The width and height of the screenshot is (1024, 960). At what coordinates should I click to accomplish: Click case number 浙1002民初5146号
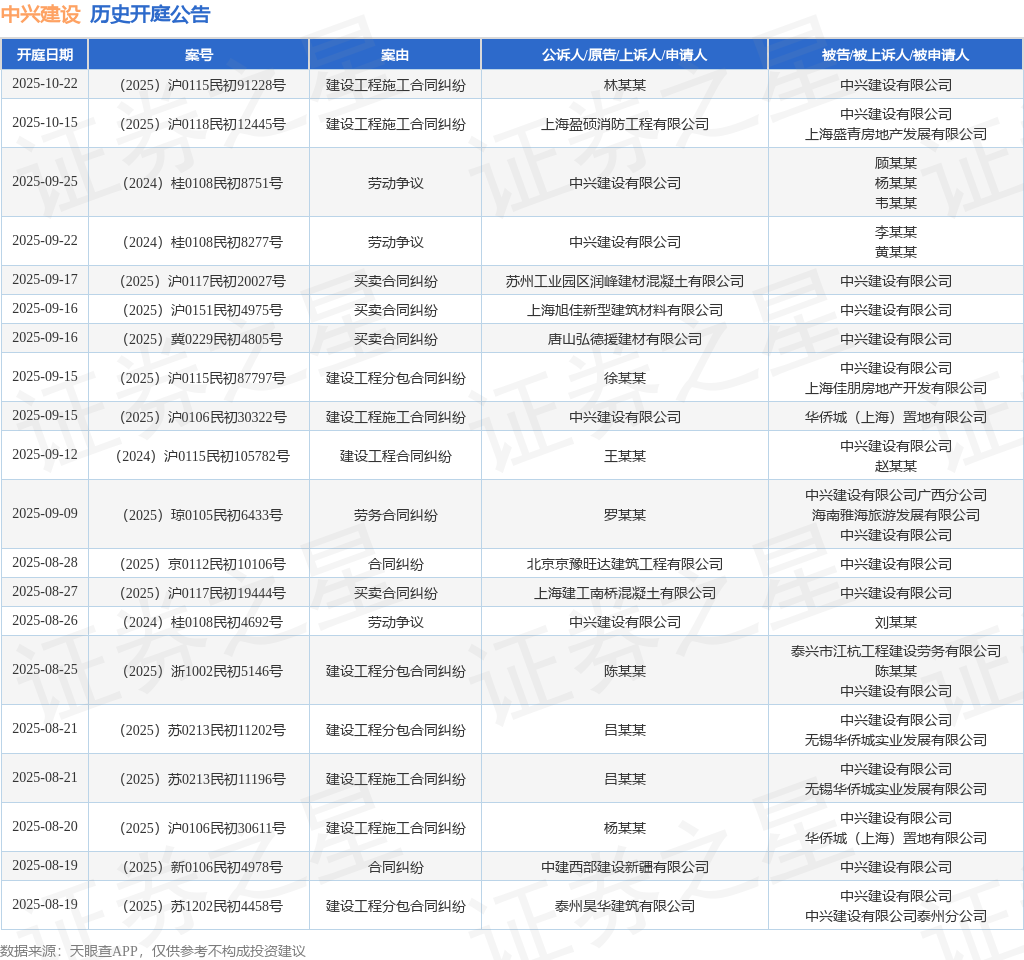[226, 671]
